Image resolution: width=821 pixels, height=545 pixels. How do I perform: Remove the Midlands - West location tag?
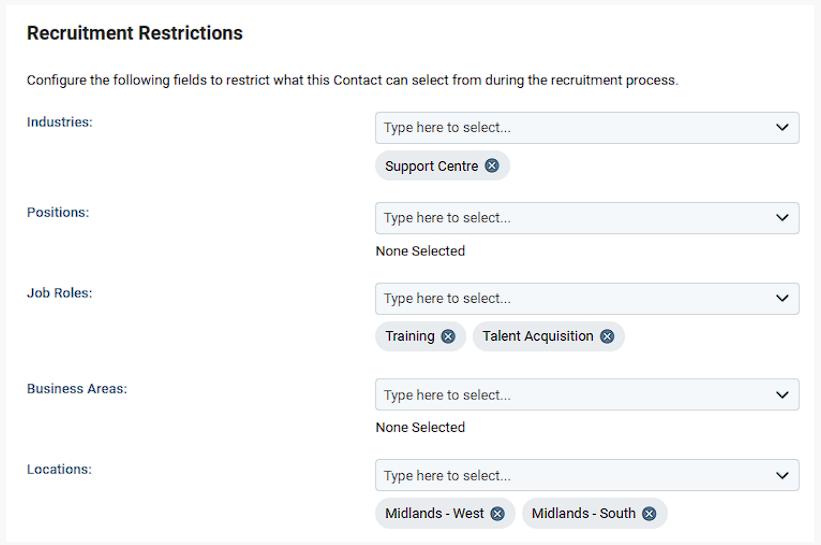click(x=497, y=514)
